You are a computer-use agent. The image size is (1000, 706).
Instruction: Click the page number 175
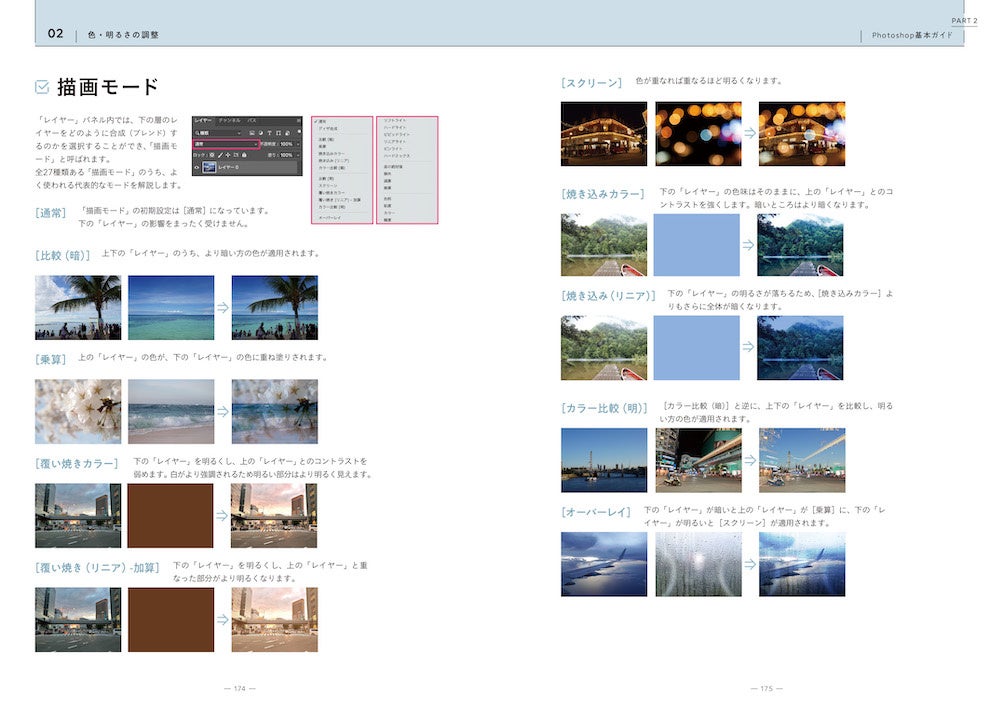coord(767,688)
